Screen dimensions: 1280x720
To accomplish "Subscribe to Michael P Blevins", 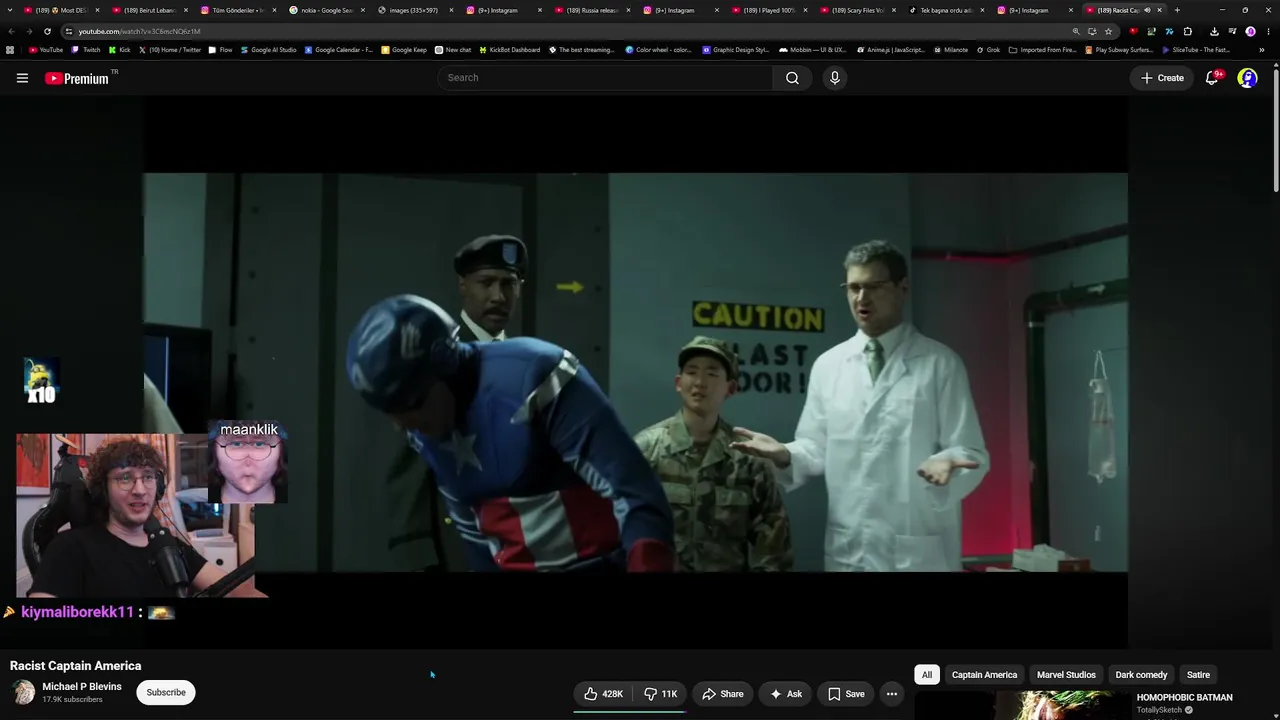I will click(x=166, y=692).
